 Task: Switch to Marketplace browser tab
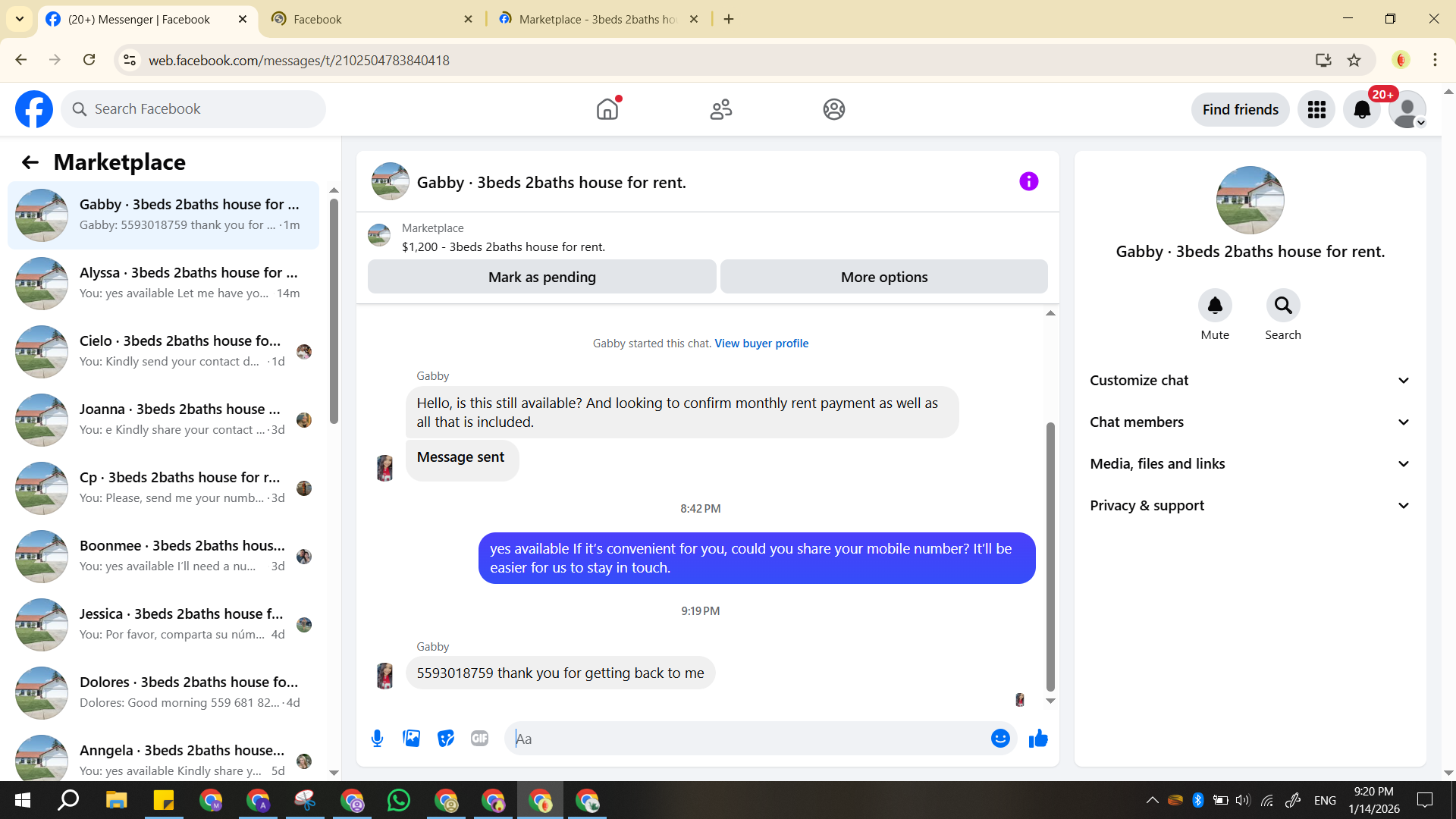coord(597,19)
